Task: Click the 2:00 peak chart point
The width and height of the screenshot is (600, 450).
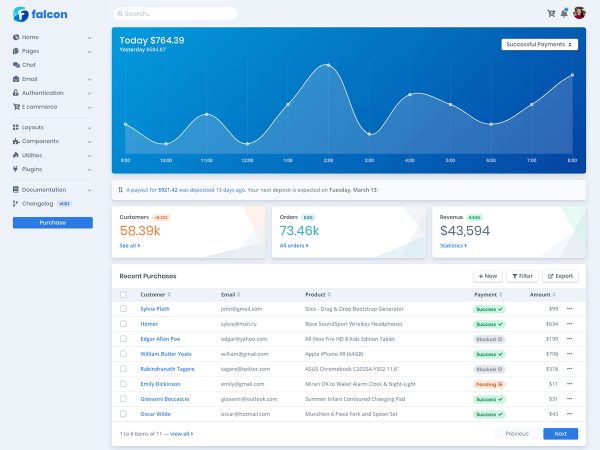Action: [328, 66]
